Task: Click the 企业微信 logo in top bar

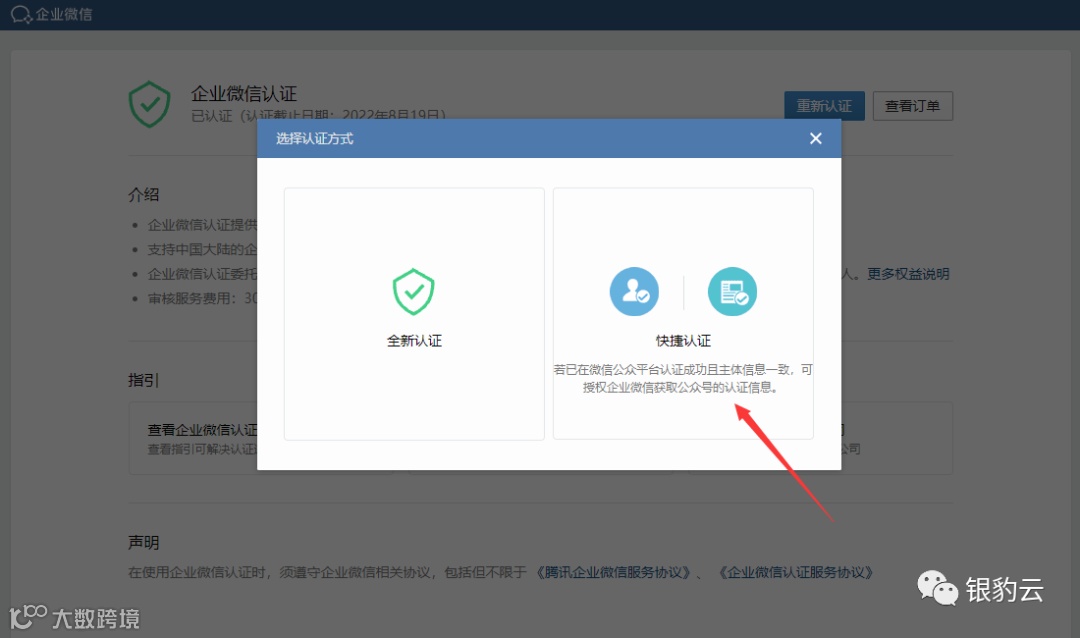Action: [x=52, y=14]
